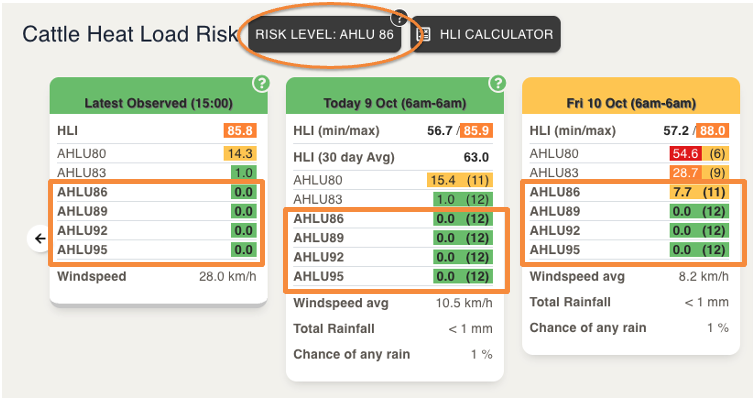Open help for the Latest Observed card

(x=259, y=84)
